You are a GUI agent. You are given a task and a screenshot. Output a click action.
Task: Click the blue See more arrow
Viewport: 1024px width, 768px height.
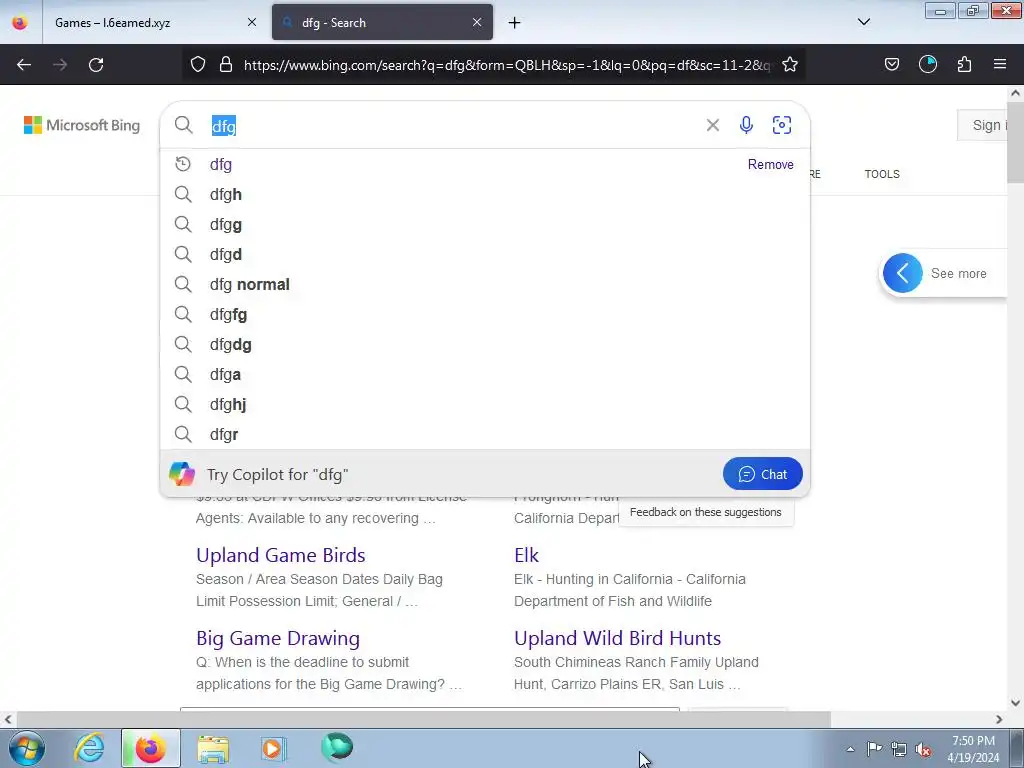coord(903,273)
